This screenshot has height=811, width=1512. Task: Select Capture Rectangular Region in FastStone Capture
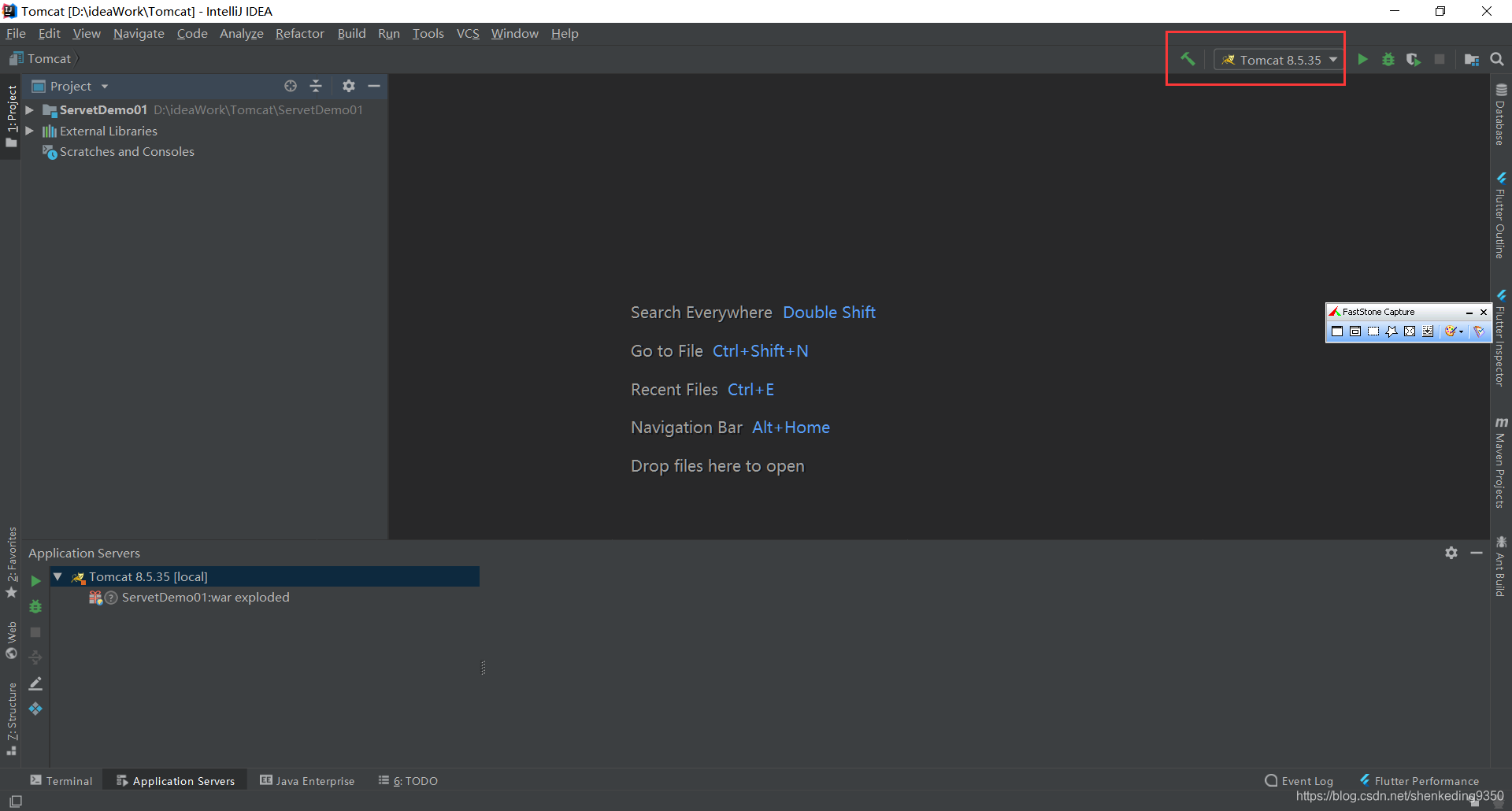click(x=1373, y=331)
